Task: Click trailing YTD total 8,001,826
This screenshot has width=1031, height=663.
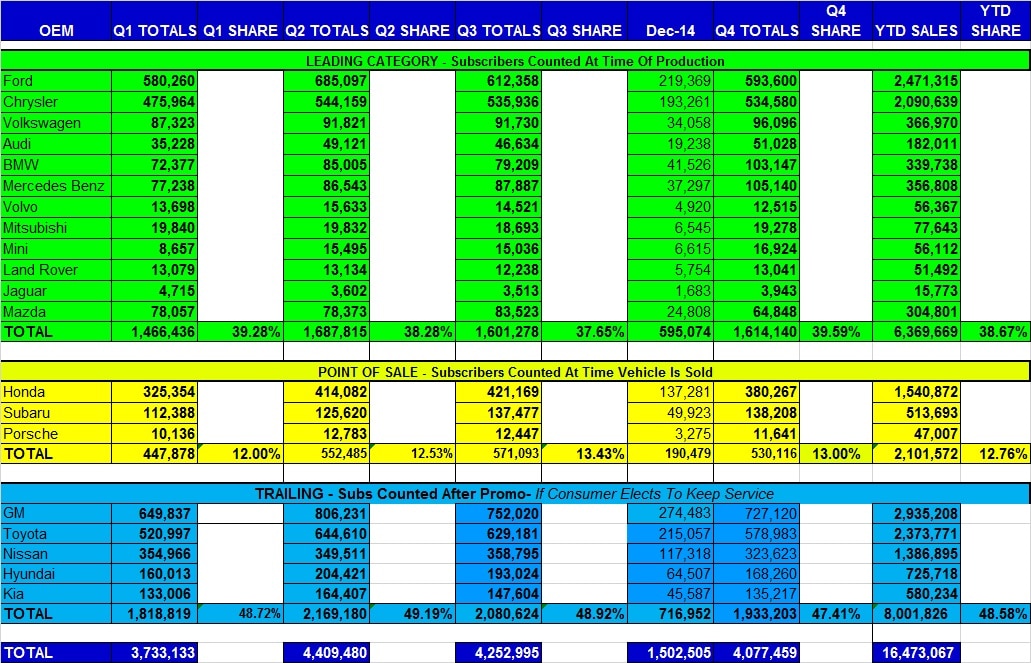Action: [915, 614]
